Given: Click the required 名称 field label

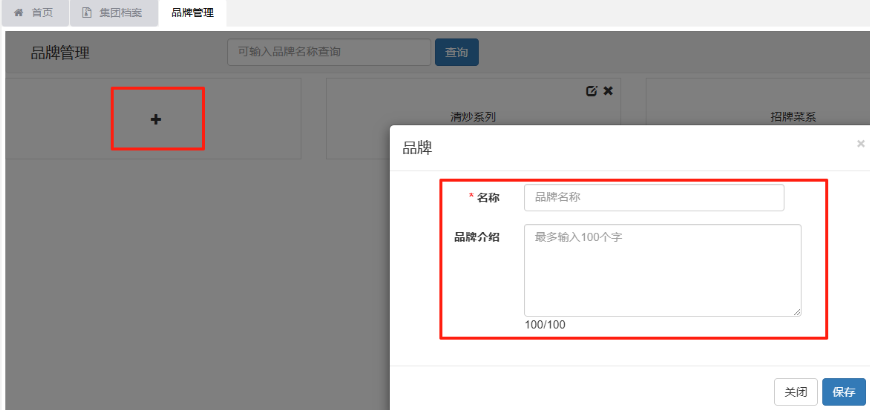Looking at the screenshot, I should click(487, 198).
